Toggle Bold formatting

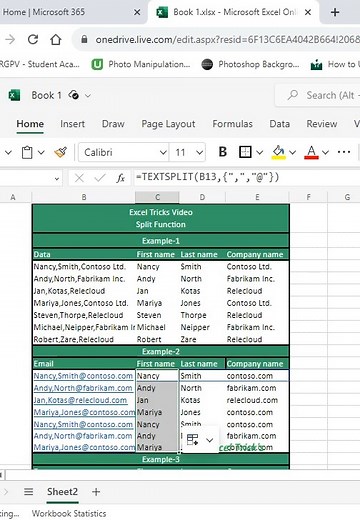coord(223,152)
